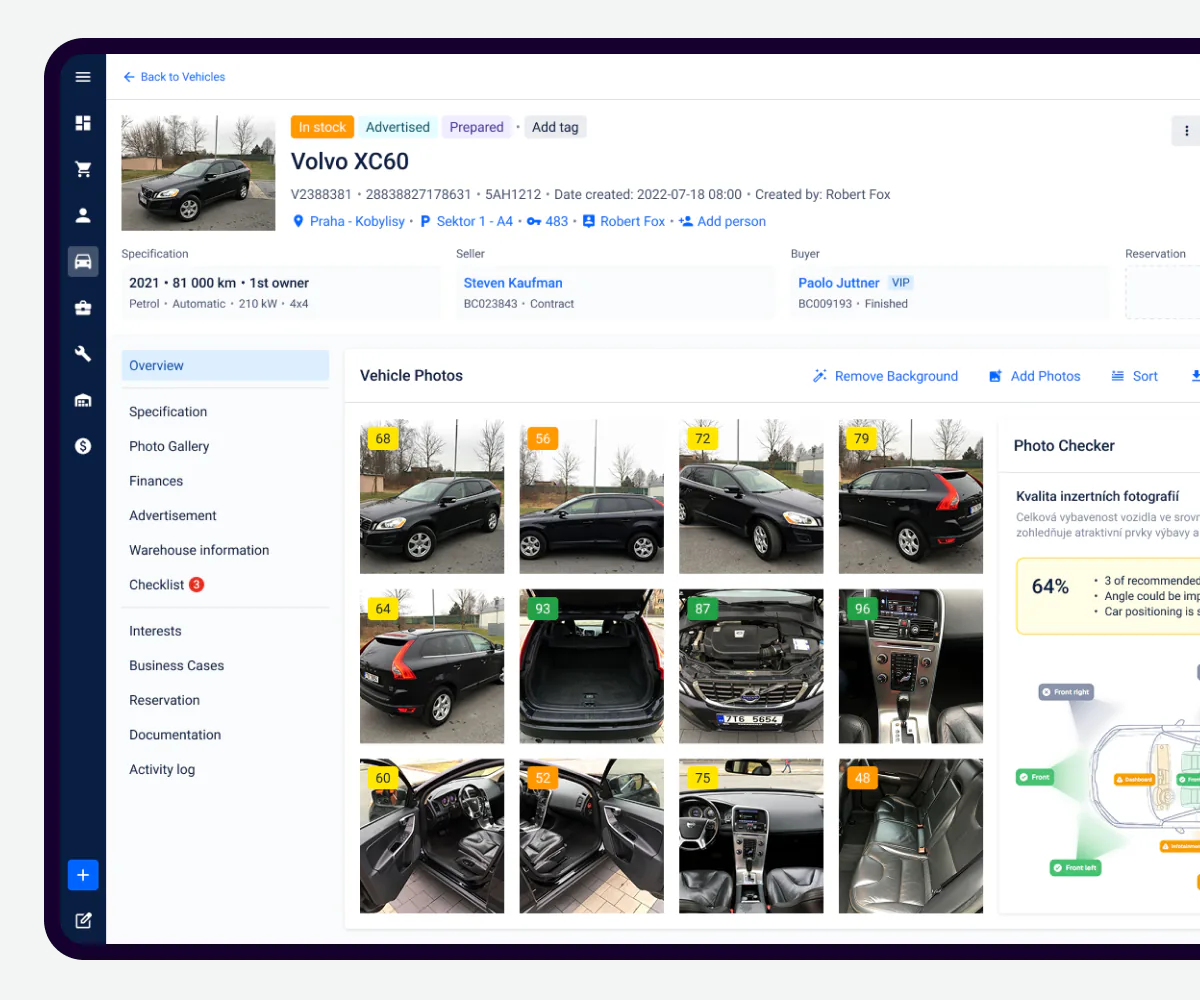Viewport: 1200px width, 1000px height.
Task: Open dashboard photo scored 75
Action: pyautogui.click(x=751, y=836)
